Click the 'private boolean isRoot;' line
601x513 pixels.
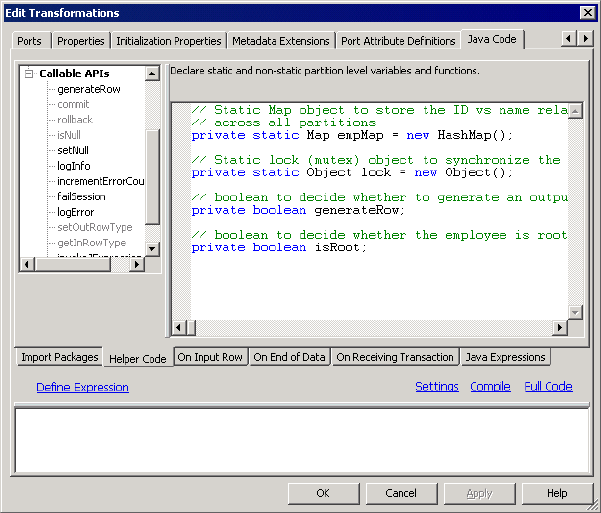(279, 247)
